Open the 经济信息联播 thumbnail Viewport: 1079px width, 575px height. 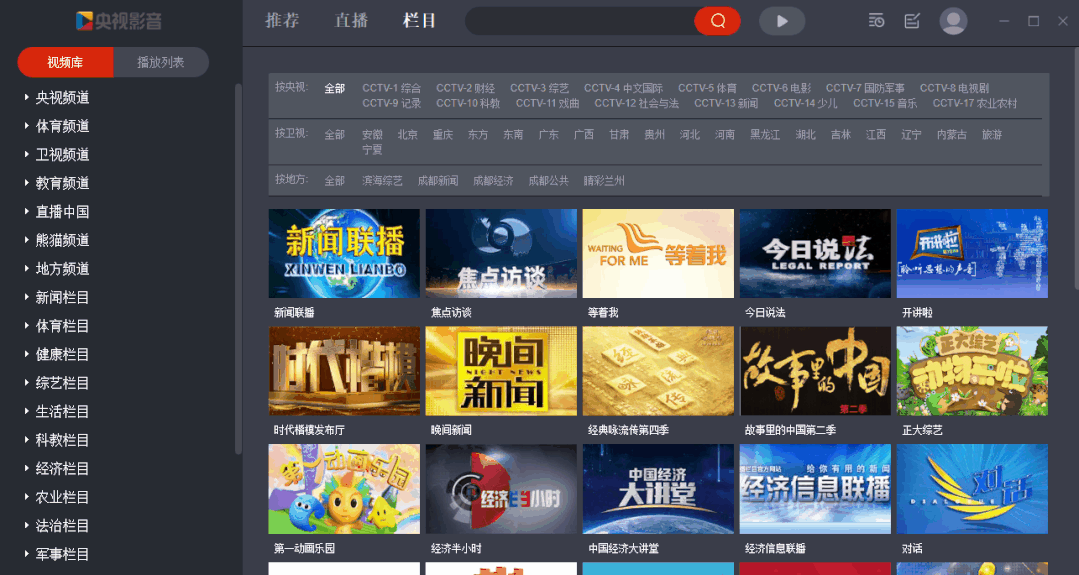pos(815,489)
